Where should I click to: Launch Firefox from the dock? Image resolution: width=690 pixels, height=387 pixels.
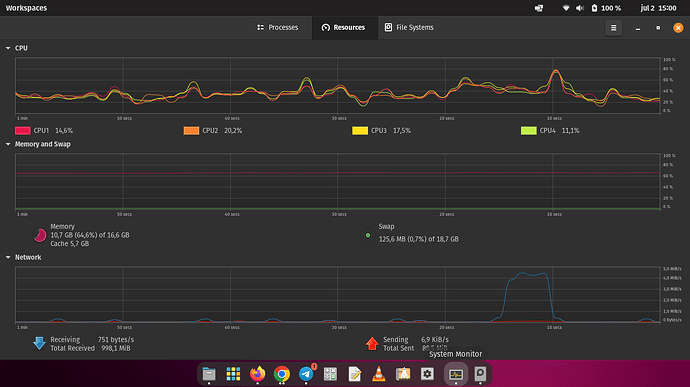coord(257,374)
